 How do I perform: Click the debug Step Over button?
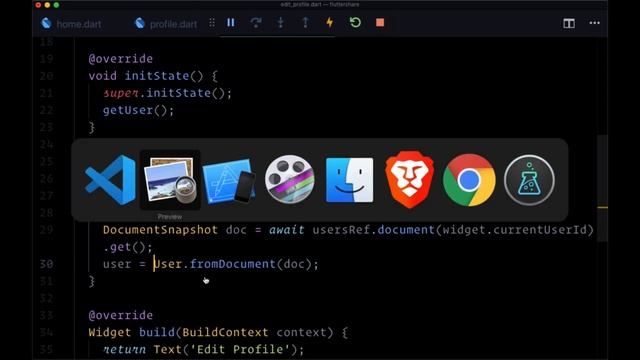256,22
